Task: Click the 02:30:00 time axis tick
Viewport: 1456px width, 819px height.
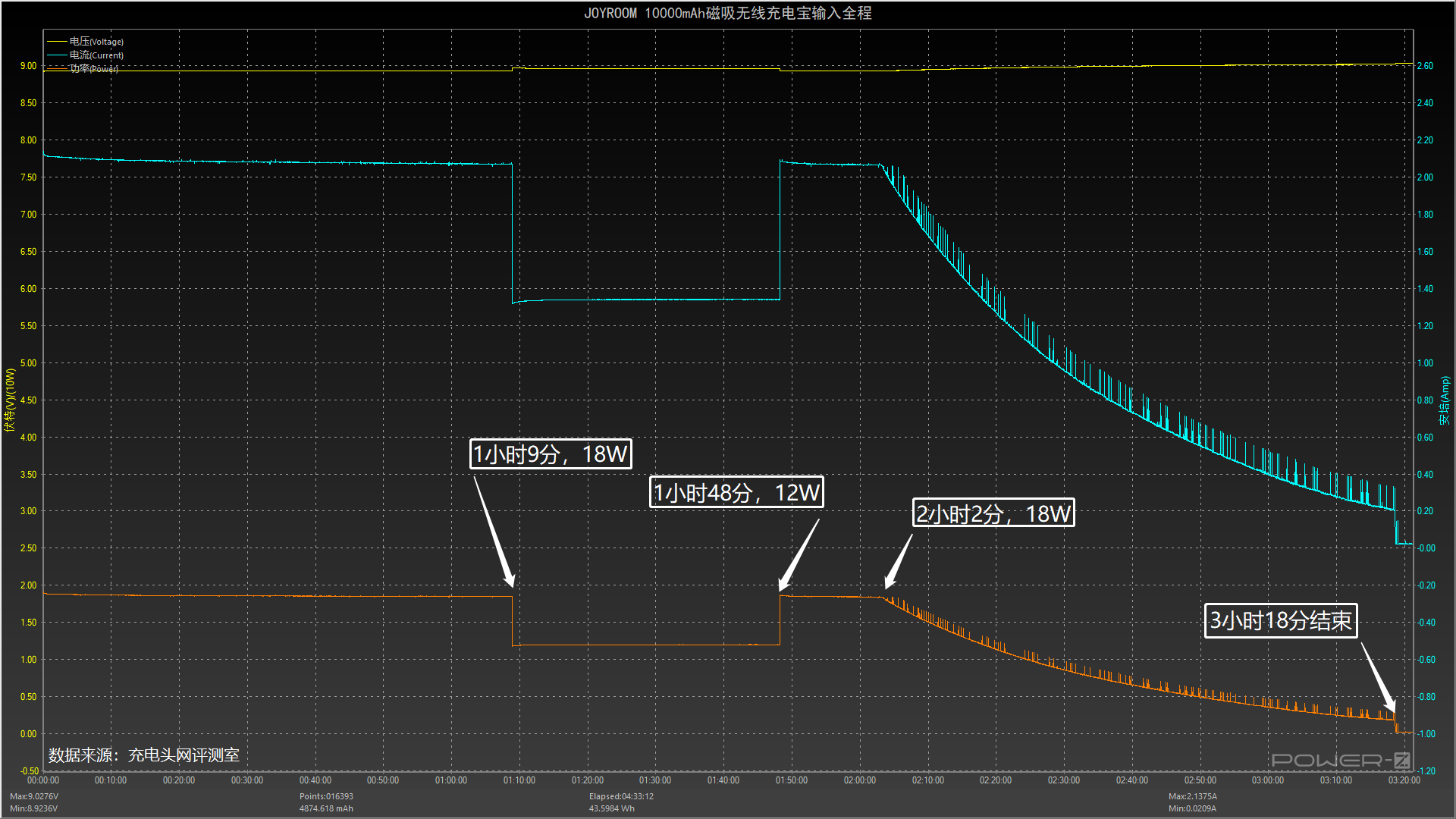Action: click(1063, 780)
